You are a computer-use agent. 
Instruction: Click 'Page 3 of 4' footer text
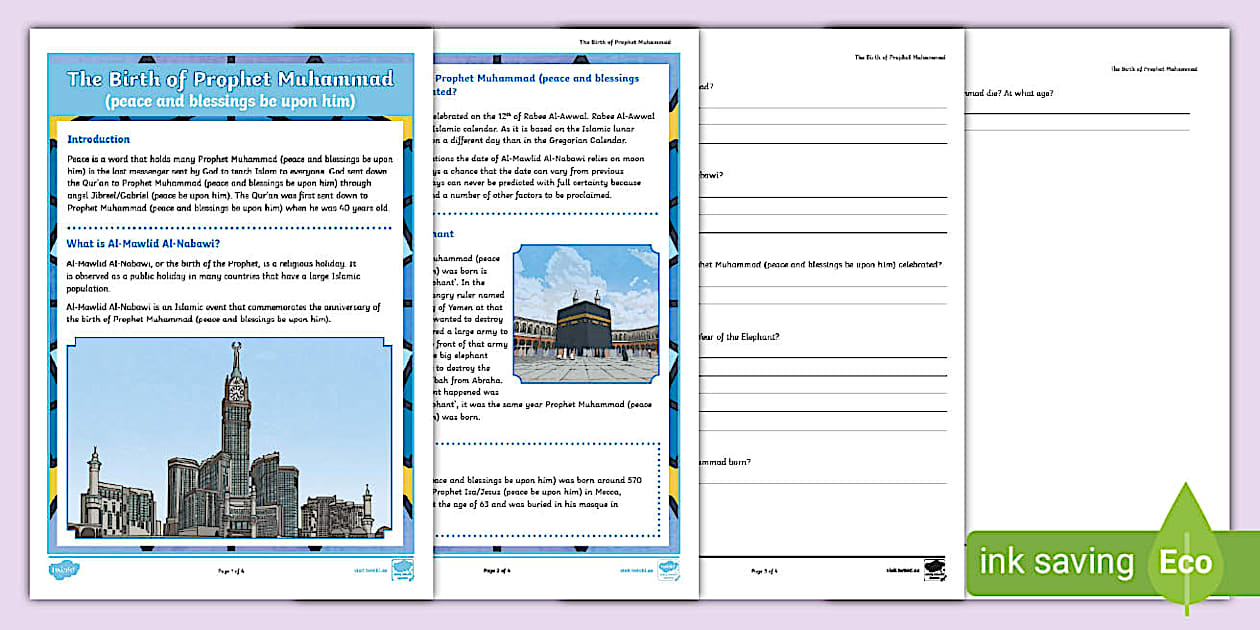(x=764, y=570)
